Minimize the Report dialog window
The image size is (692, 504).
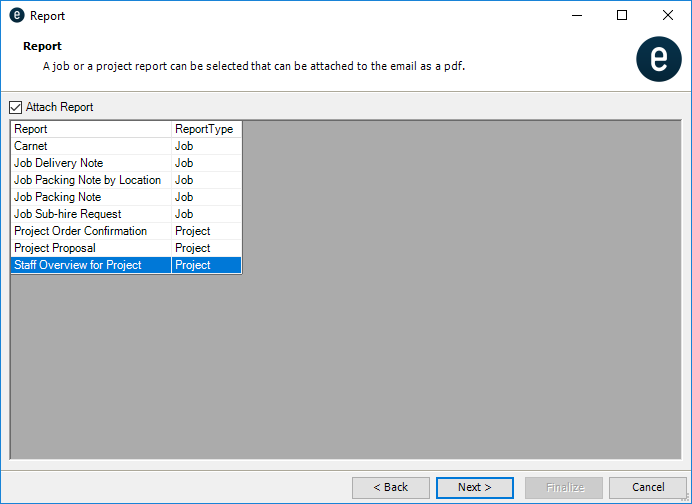pyautogui.click(x=576, y=16)
